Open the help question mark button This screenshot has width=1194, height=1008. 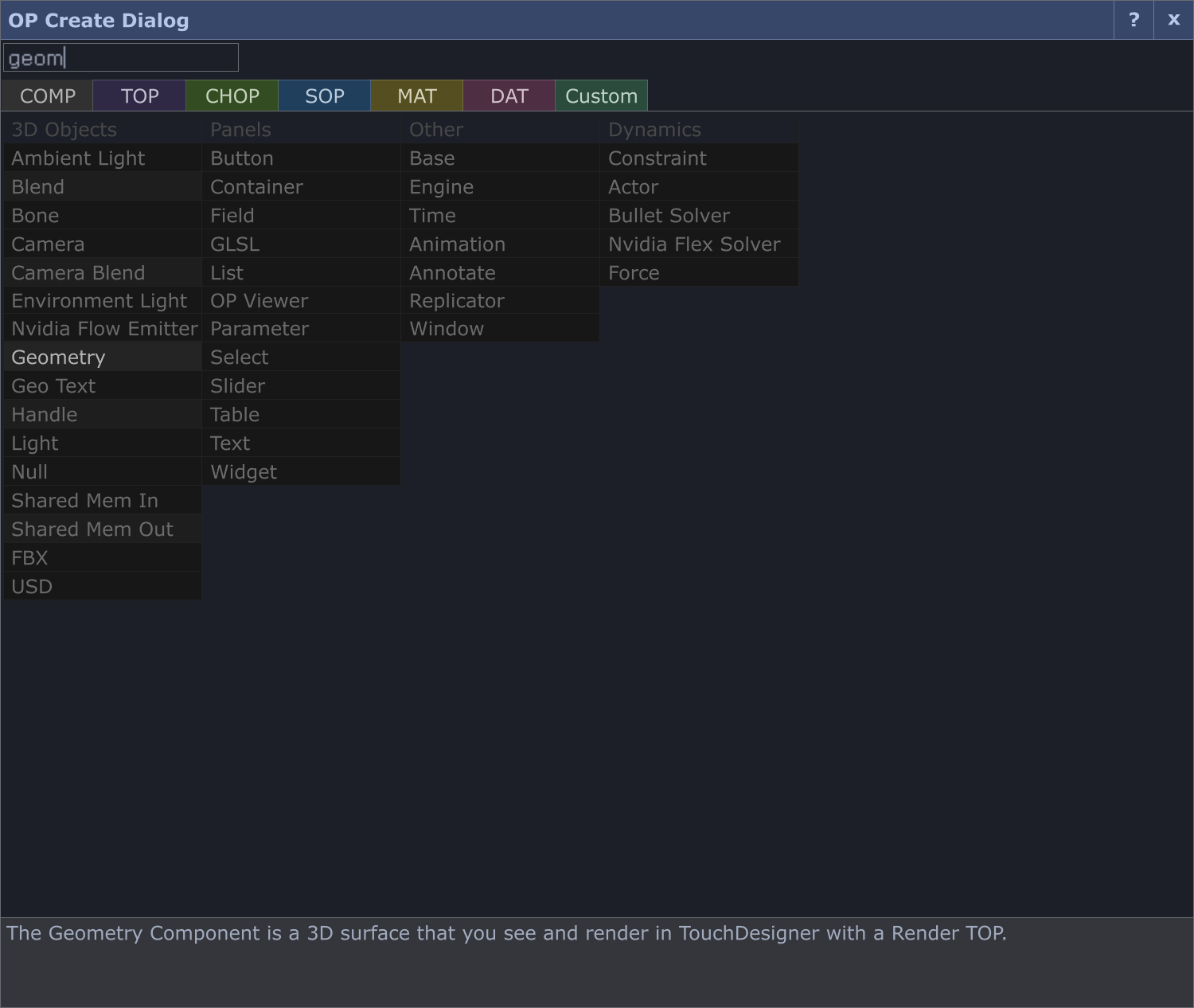pyautogui.click(x=1134, y=20)
